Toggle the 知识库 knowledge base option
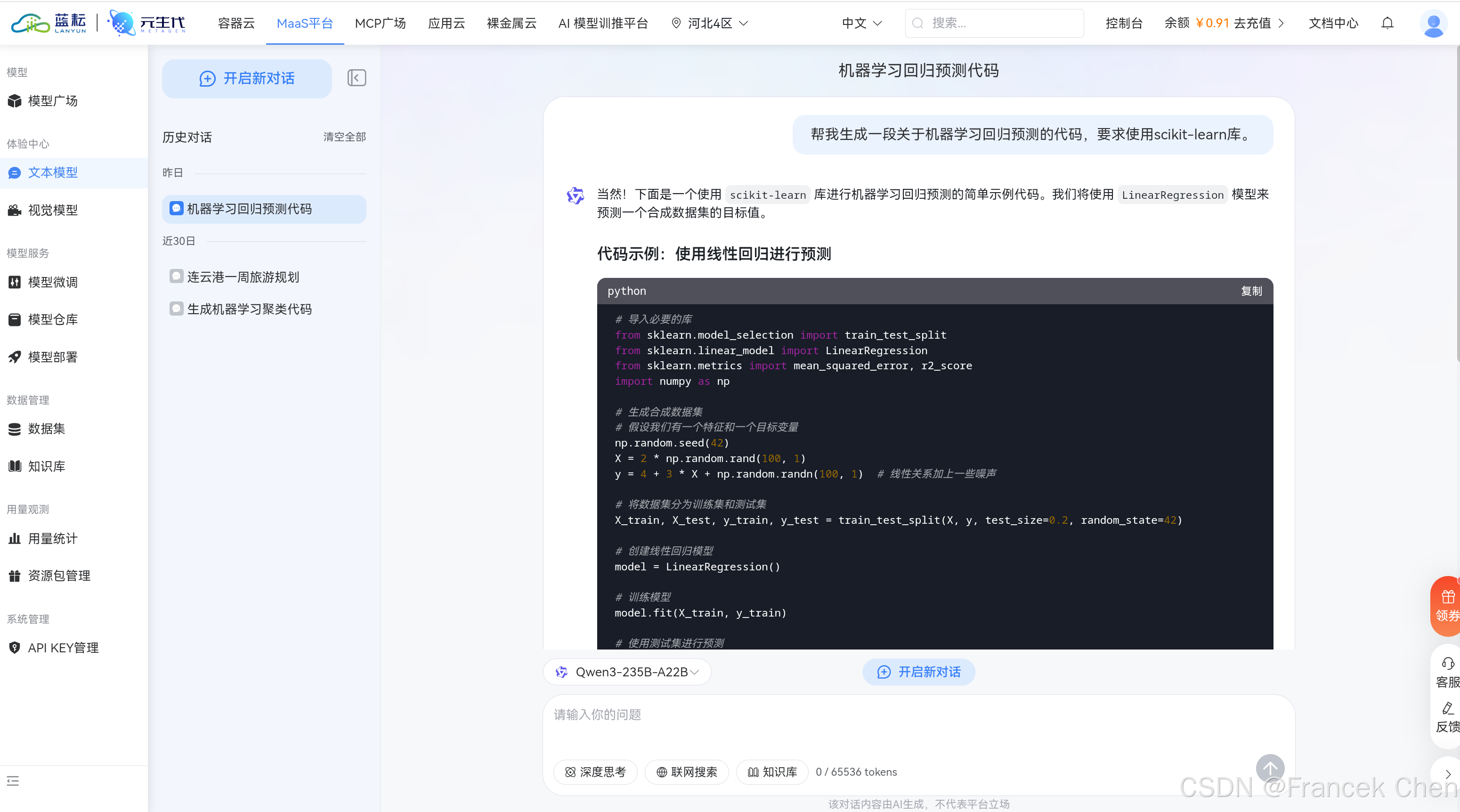1460x812 pixels. coord(772,772)
